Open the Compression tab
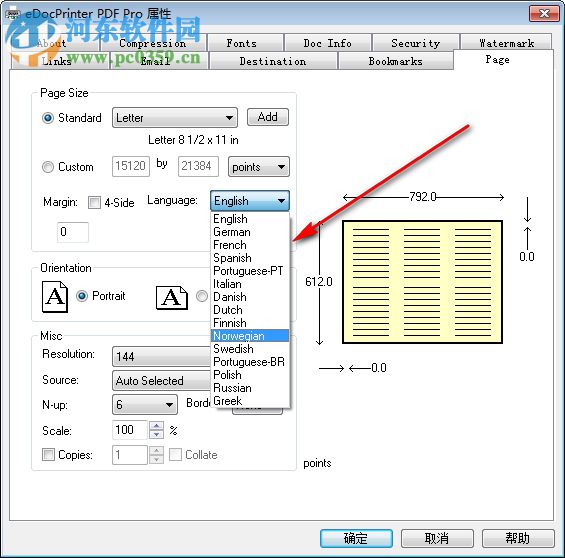565x558 pixels. point(153,43)
